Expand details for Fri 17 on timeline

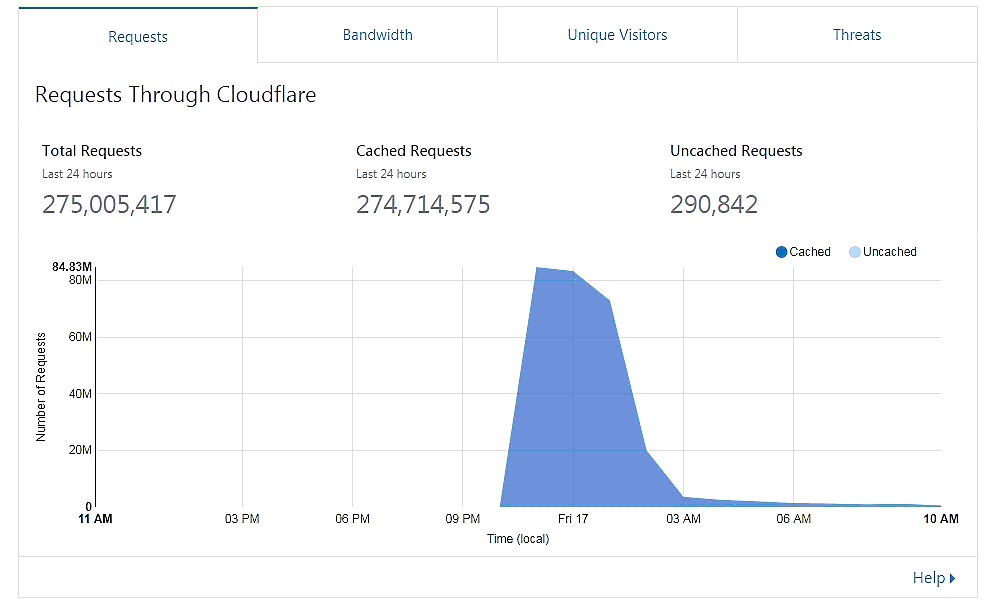(x=573, y=519)
